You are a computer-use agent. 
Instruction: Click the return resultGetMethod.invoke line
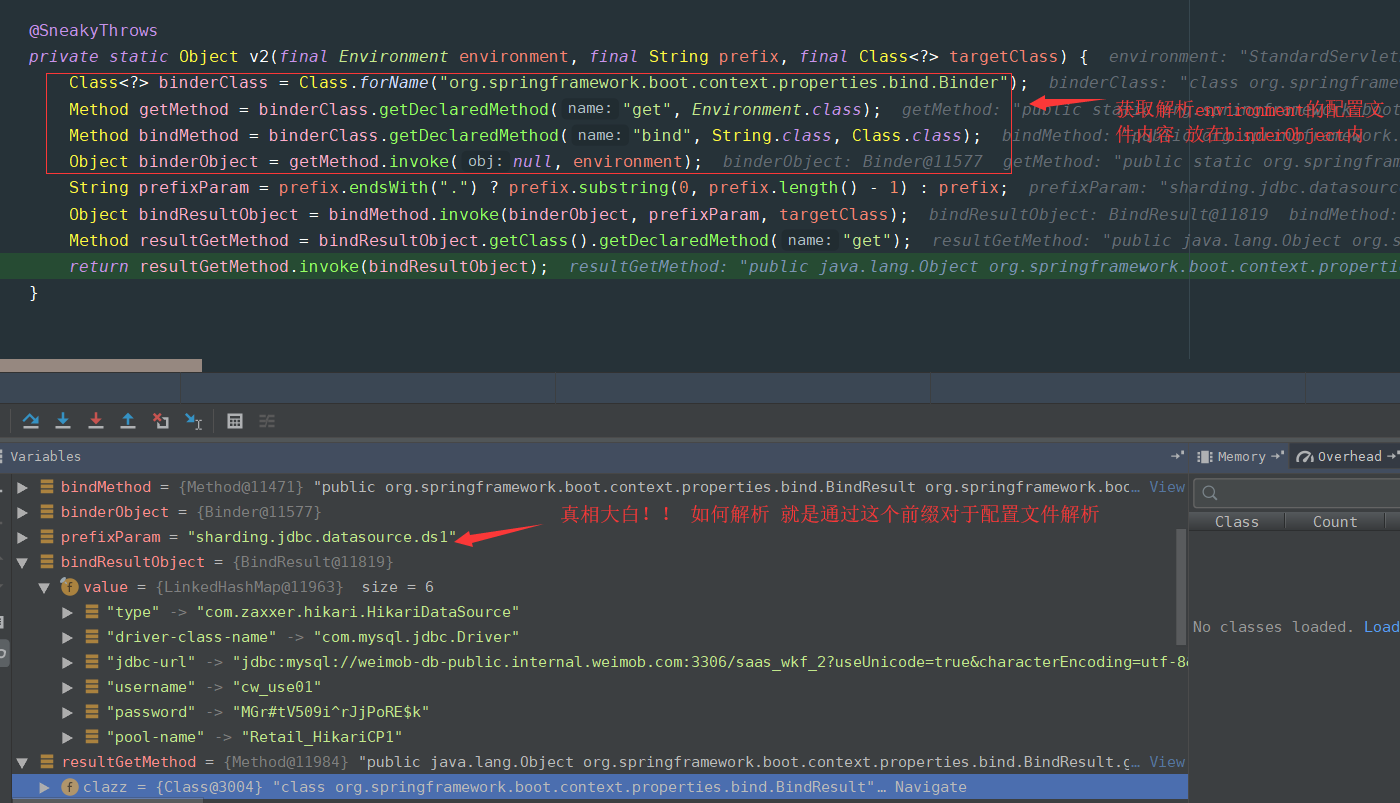309,266
